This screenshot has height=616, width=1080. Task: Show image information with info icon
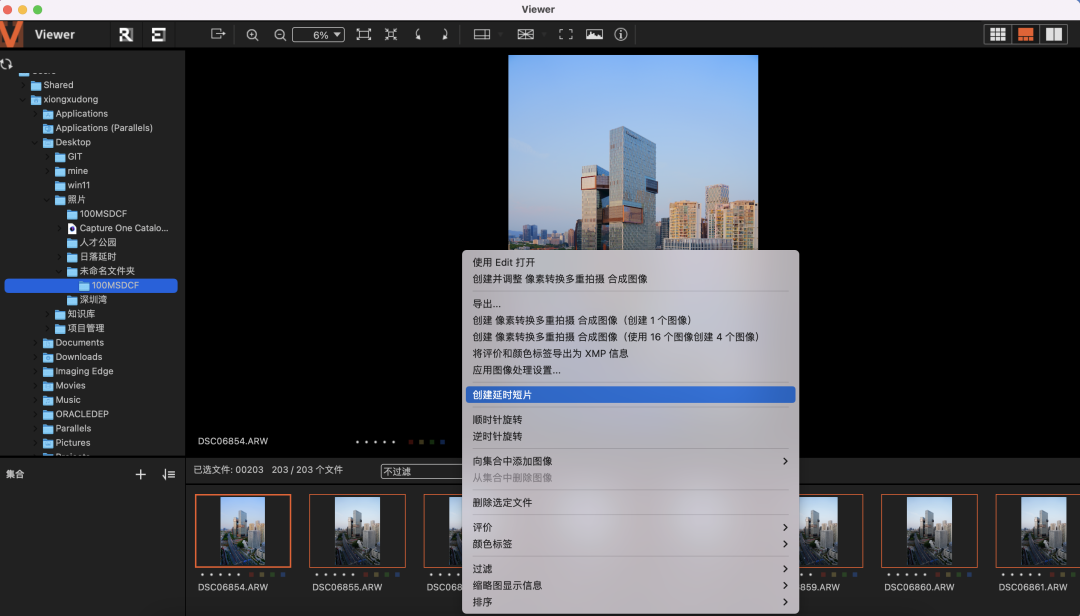pos(621,34)
